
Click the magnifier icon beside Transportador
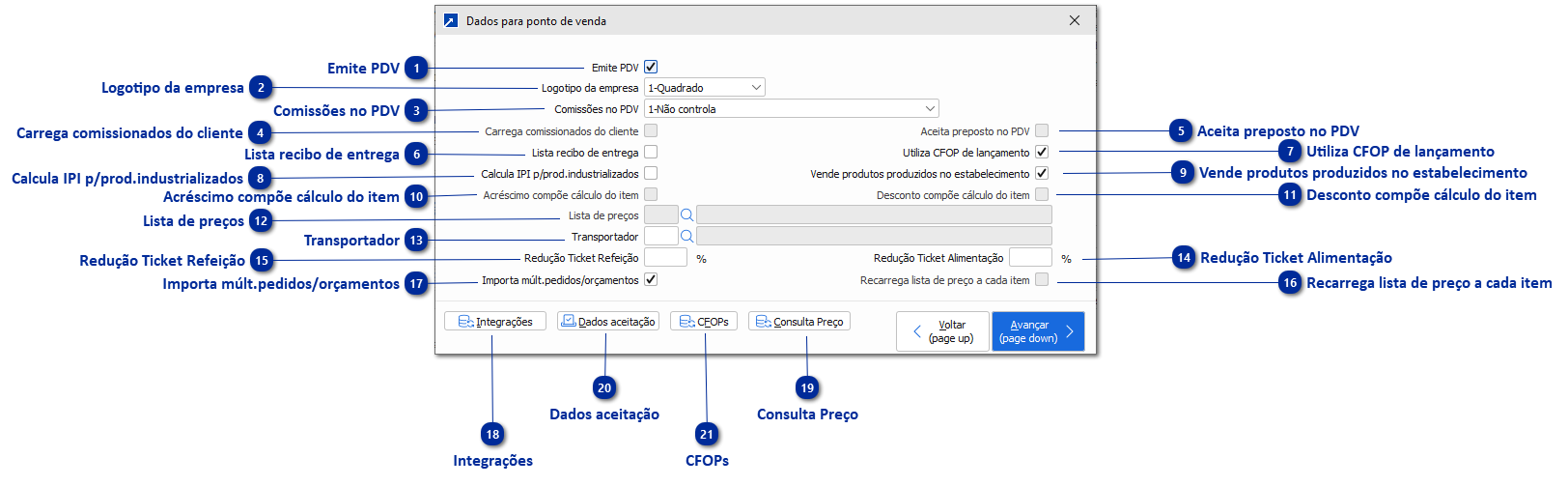click(686, 237)
